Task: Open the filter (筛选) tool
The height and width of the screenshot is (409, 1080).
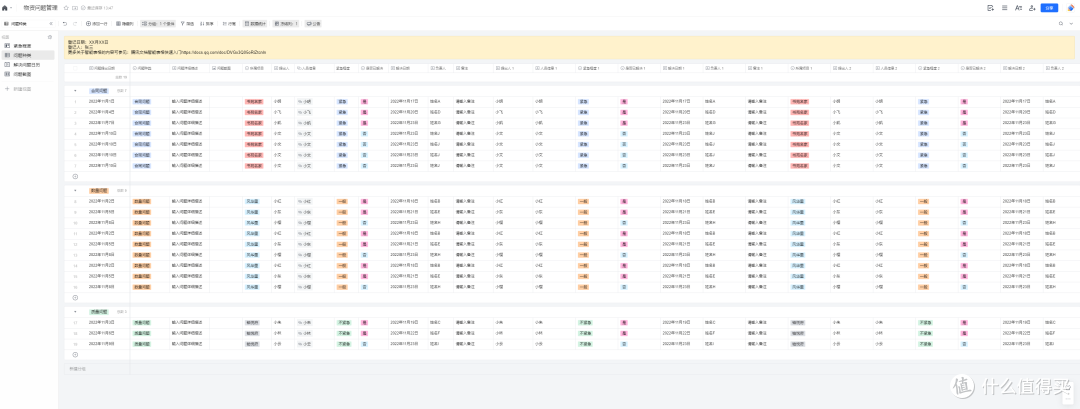Action: (x=187, y=23)
